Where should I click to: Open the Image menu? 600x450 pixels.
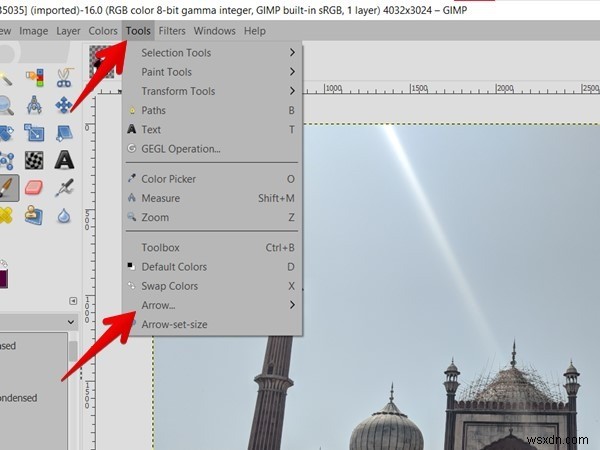click(34, 31)
